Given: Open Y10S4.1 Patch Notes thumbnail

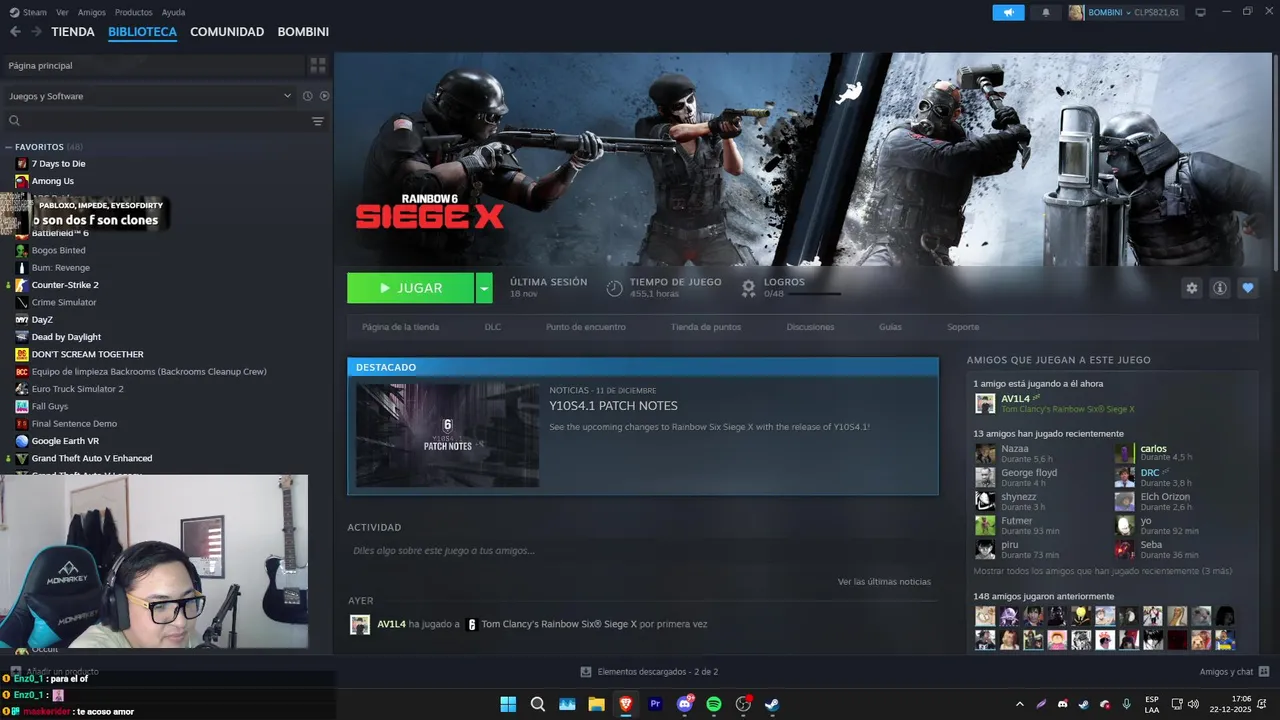Looking at the screenshot, I should pos(447,435).
